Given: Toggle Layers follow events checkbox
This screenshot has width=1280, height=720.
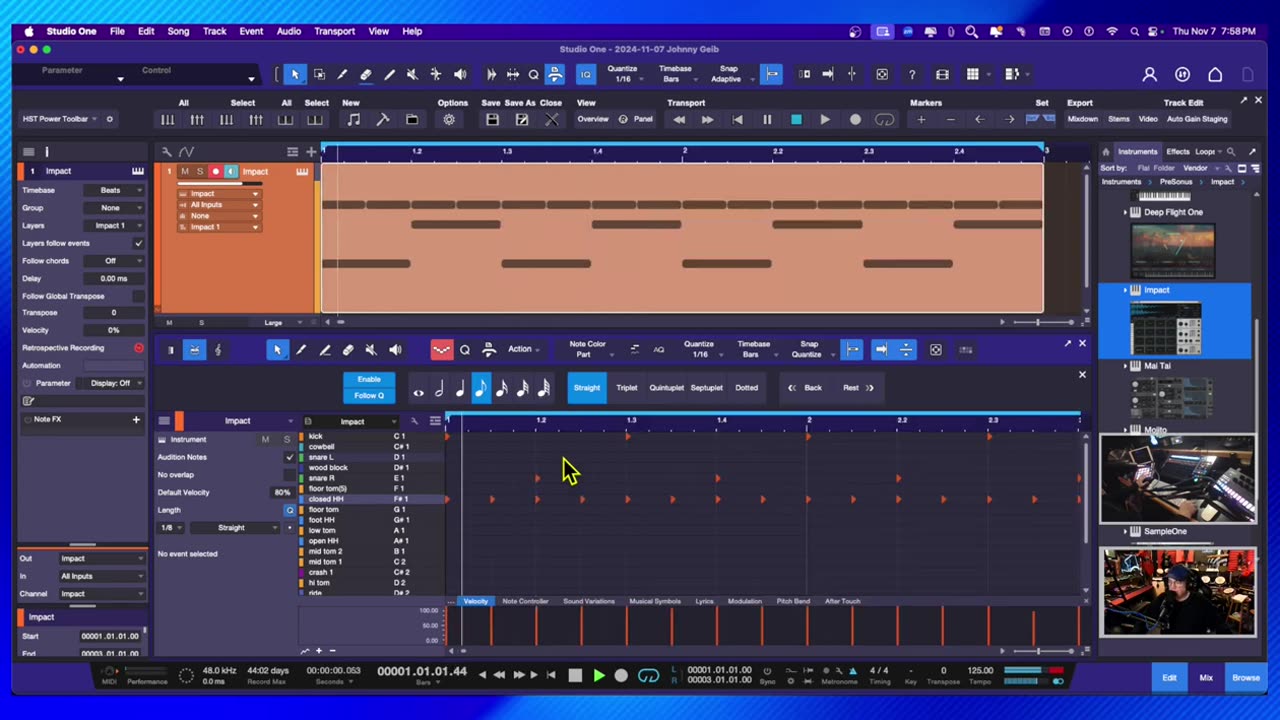Looking at the screenshot, I should click(138, 243).
